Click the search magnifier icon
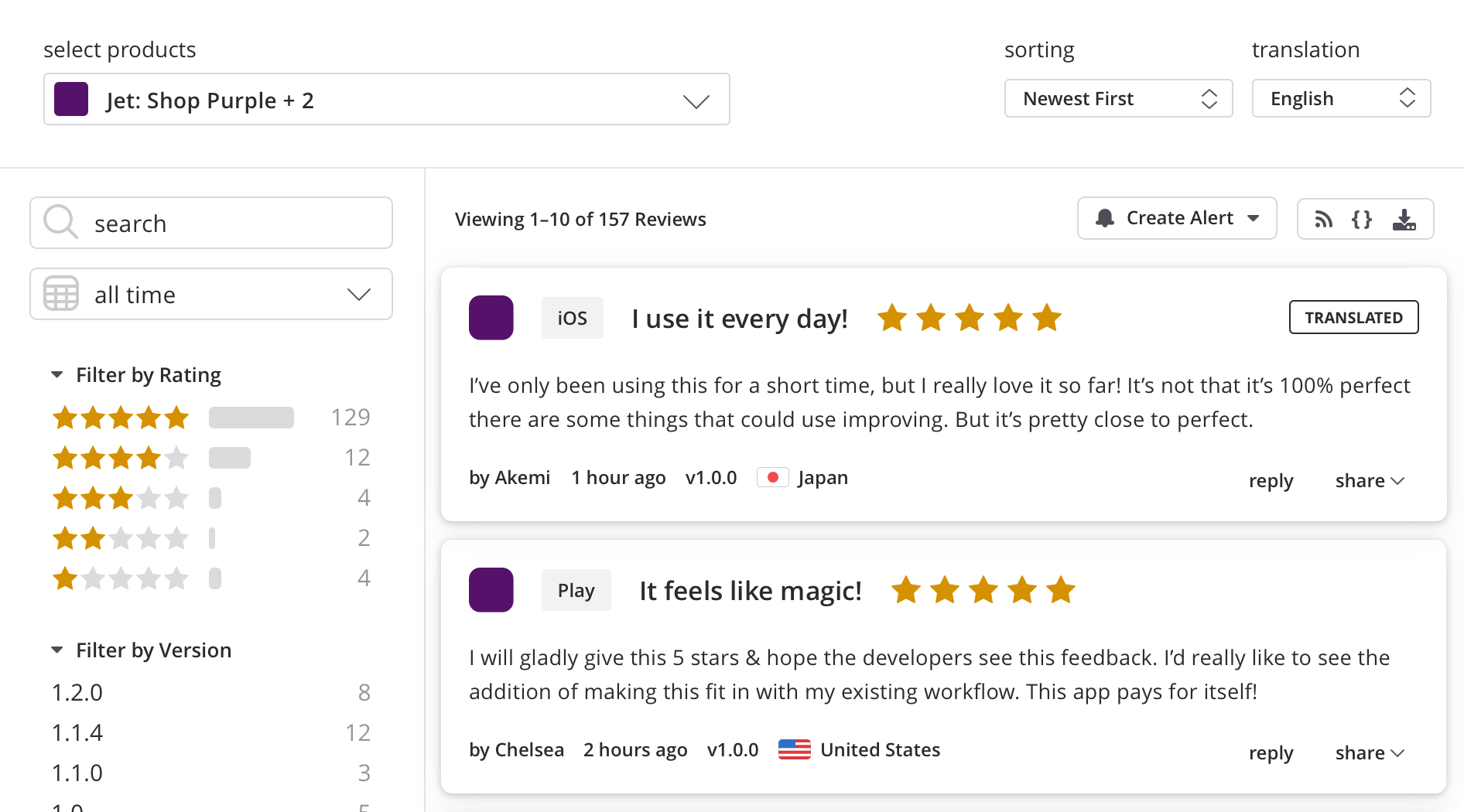The width and height of the screenshot is (1464, 812). [60, 223]
